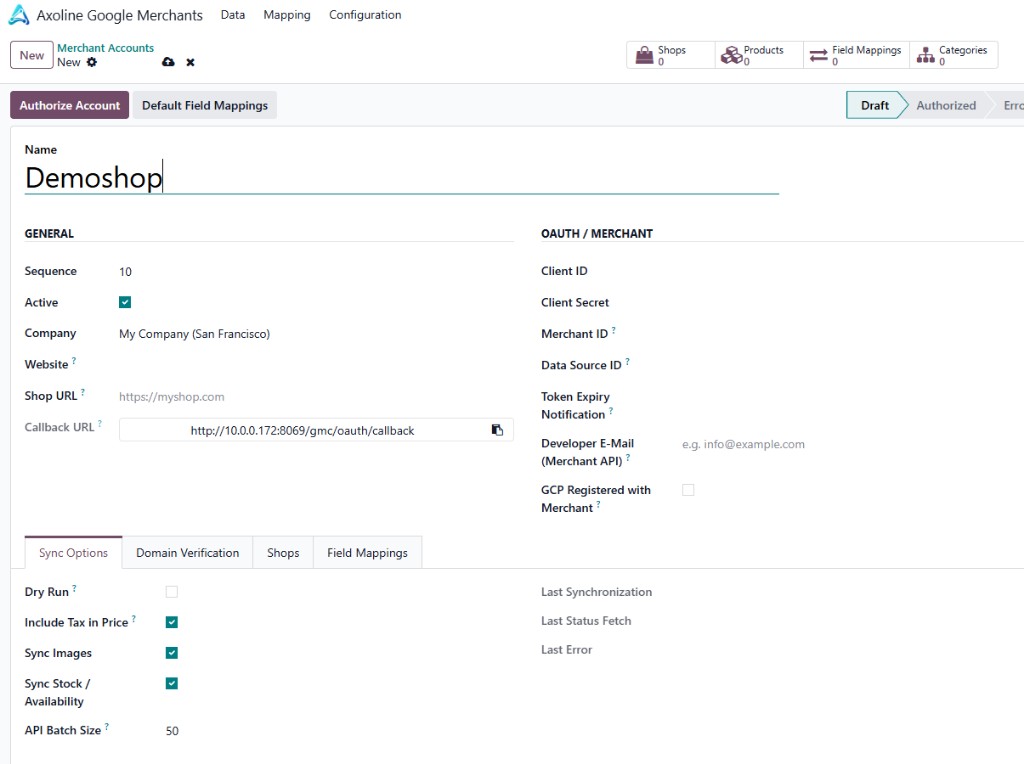Edit the Name field Demoshop
Image resolution: width=1024 pixels, height=764 pixels.
click(402, 178)
